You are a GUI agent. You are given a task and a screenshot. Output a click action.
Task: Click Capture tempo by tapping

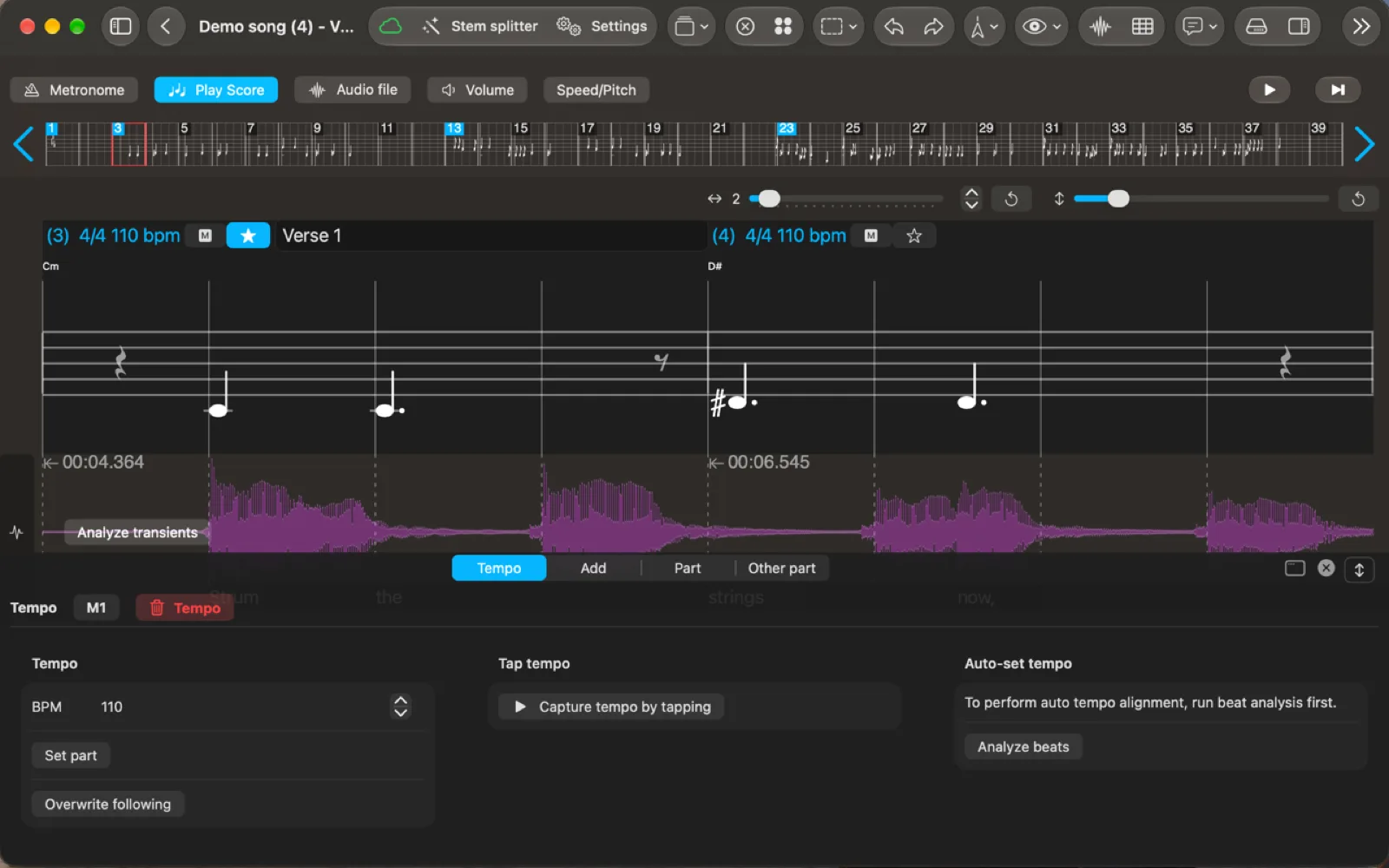point(612,707)
